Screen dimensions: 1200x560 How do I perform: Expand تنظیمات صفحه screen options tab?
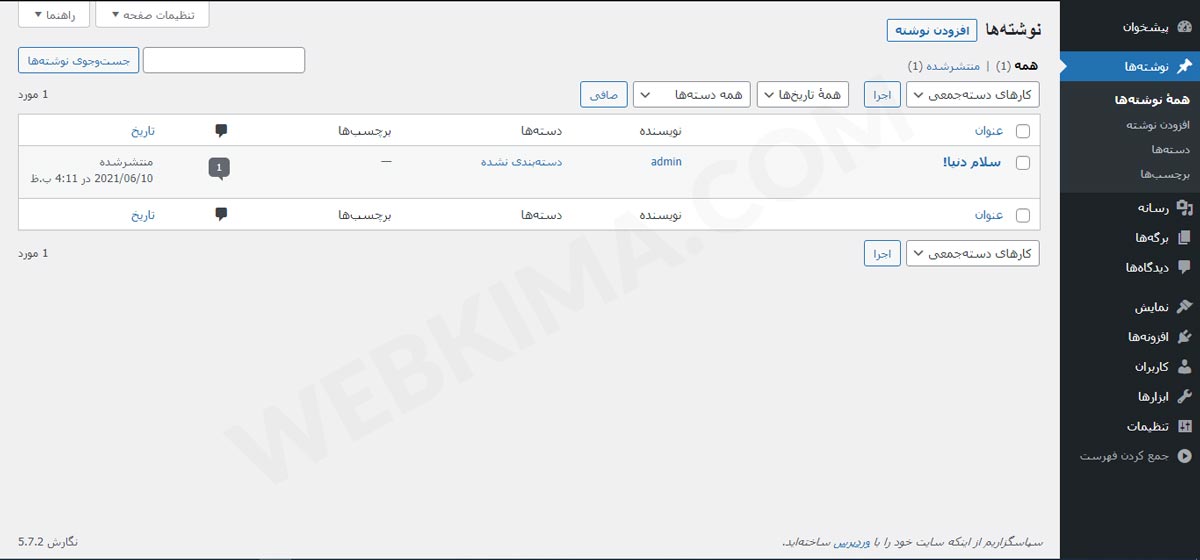pyautogui.click(x=152, y=14)
